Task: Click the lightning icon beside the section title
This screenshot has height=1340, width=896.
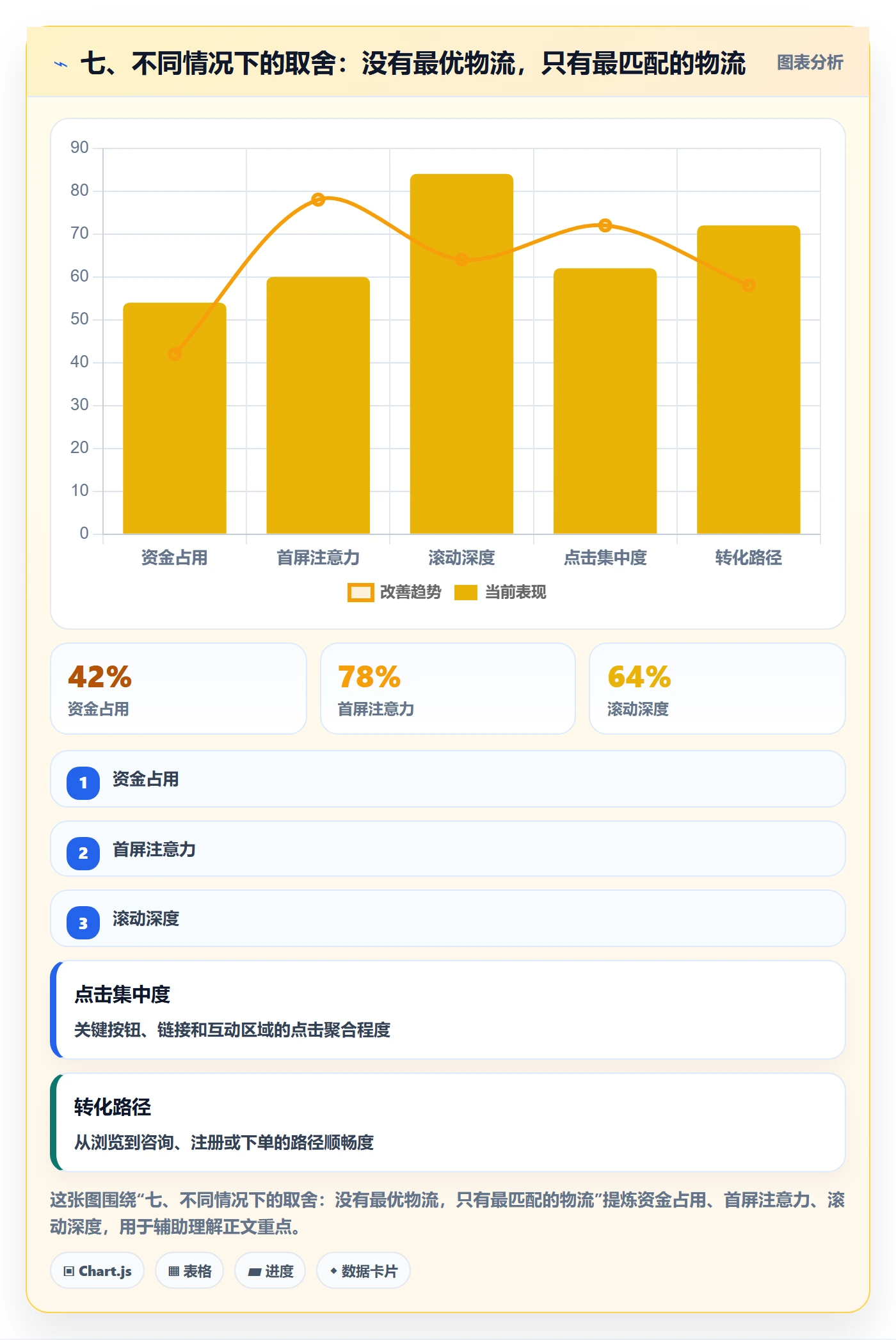Action: [61, 64]
